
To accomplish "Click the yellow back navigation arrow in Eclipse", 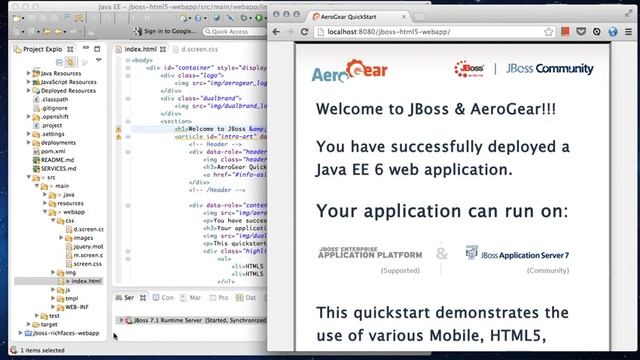I will (47, 31).
